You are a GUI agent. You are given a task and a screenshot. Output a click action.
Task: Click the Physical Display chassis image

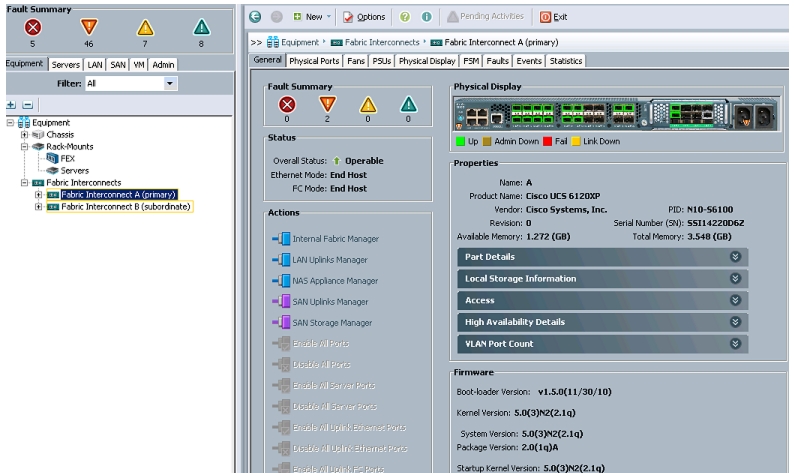click(x=616, y=114)
